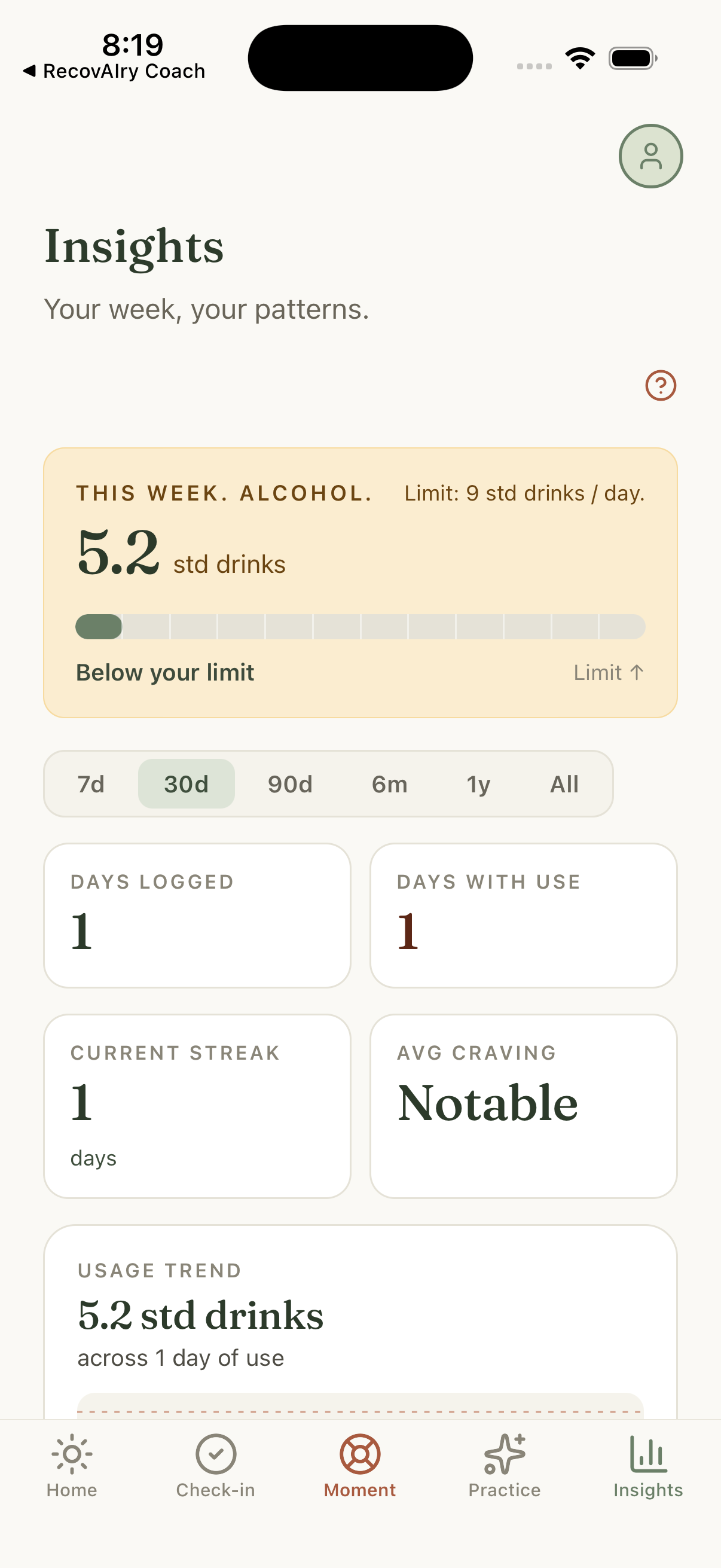Screen dimensions: 721x1568
Task: Show All time data
Action: 564,784
